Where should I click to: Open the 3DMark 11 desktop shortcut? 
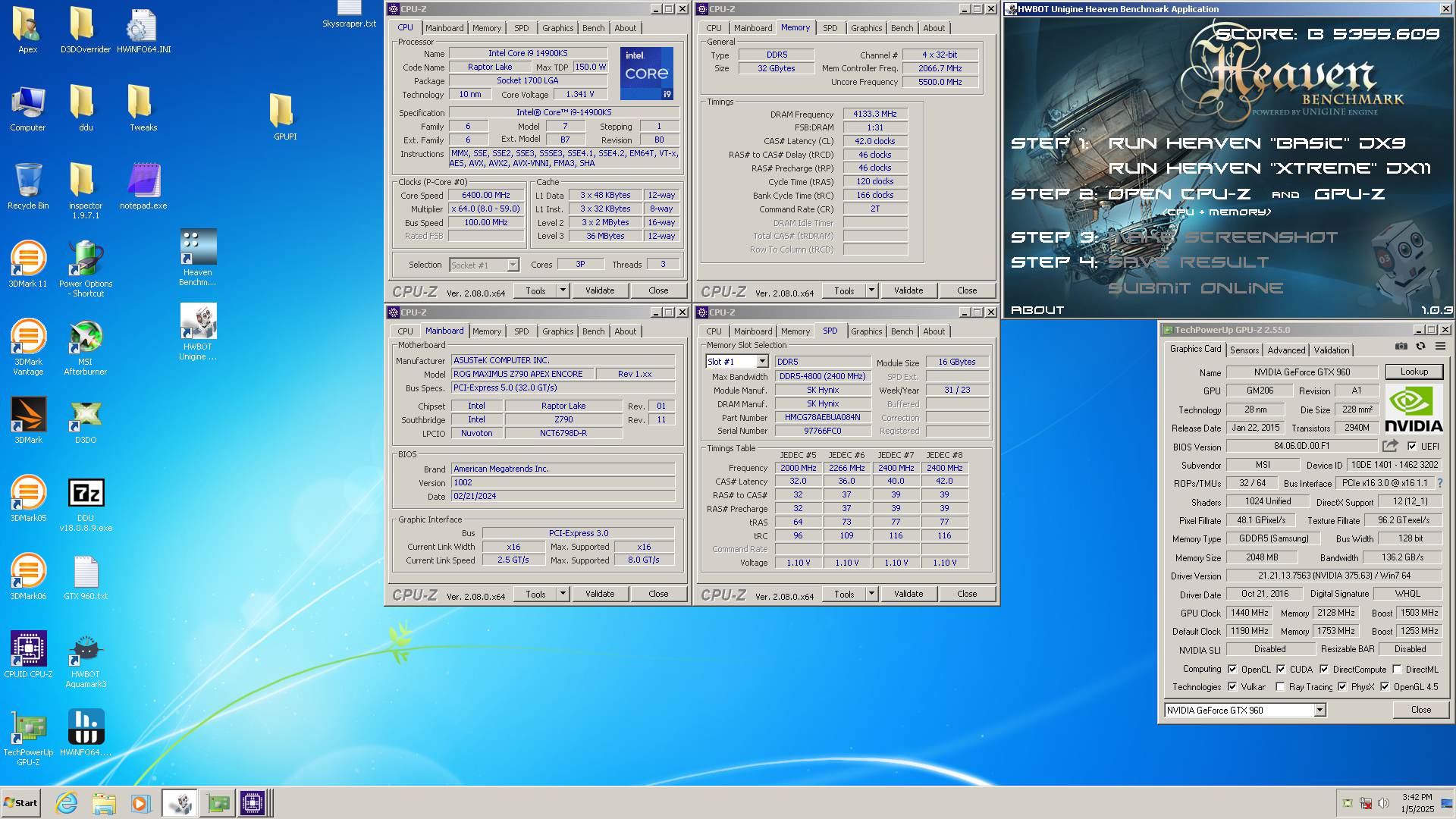coord(28,264)
